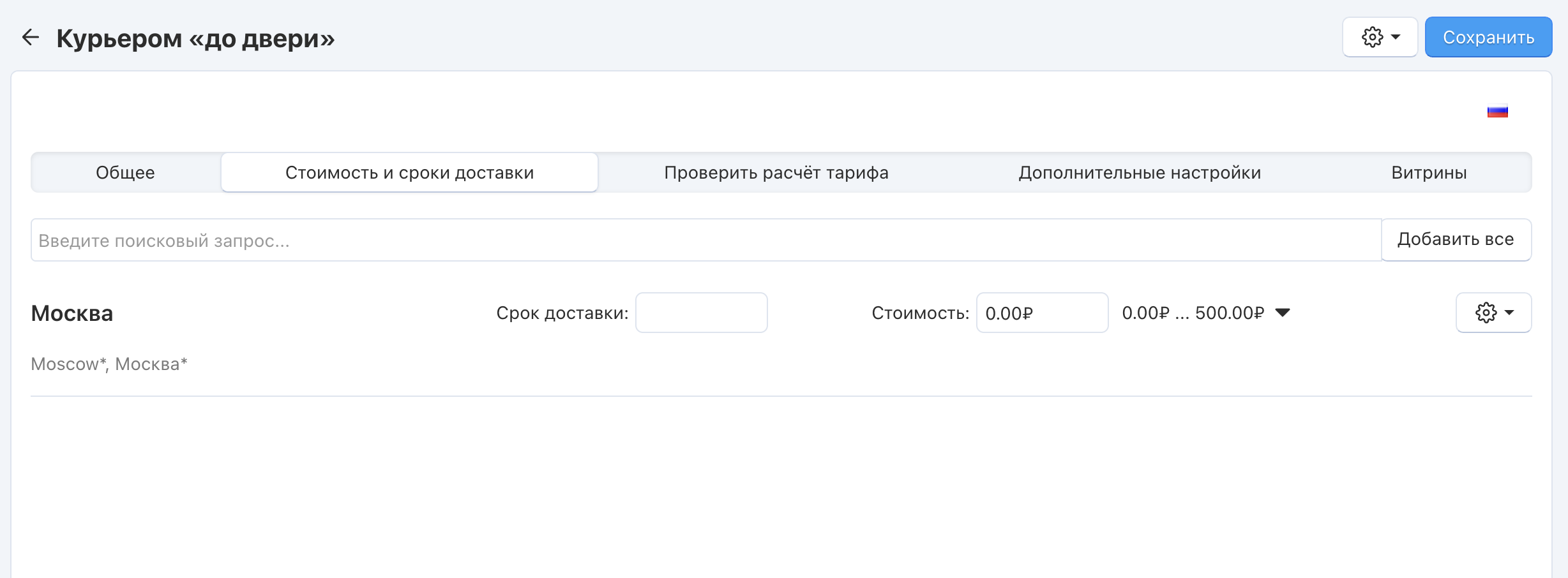Click the caret beside the top gear icon
The image size is (1568, 578).
1396,38
